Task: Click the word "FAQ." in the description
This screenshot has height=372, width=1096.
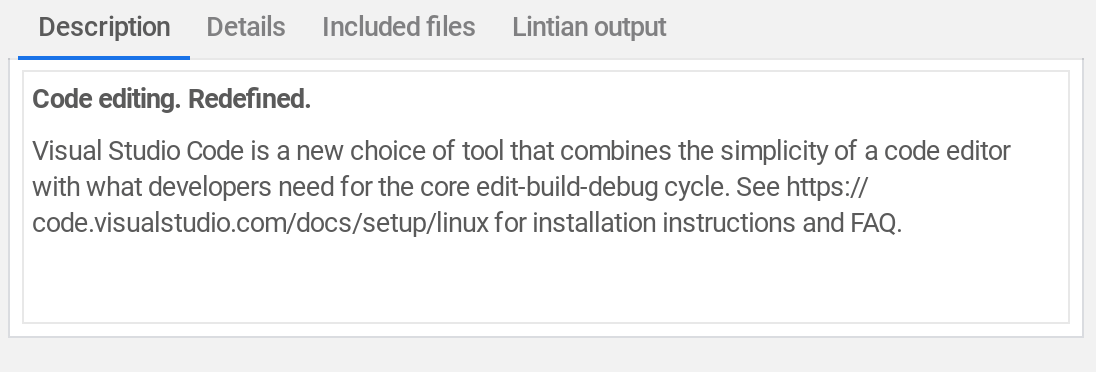Action: (876, 224)
